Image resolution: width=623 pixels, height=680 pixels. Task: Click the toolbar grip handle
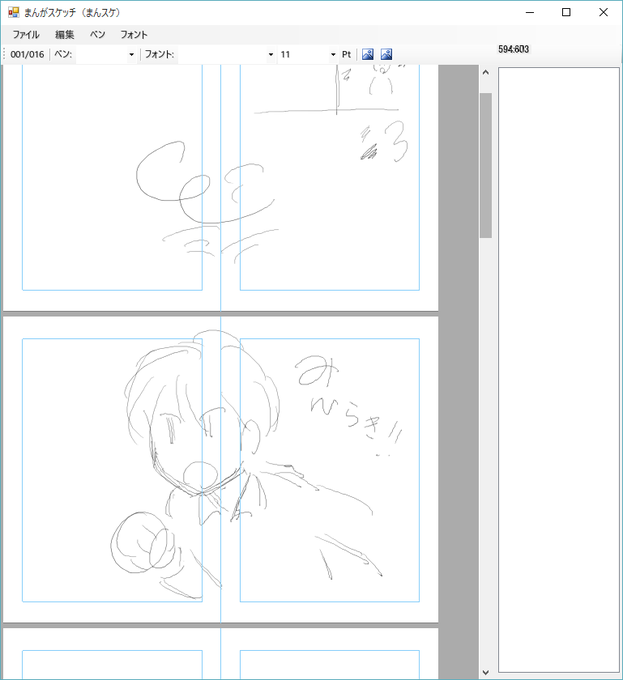pos(5,55)
